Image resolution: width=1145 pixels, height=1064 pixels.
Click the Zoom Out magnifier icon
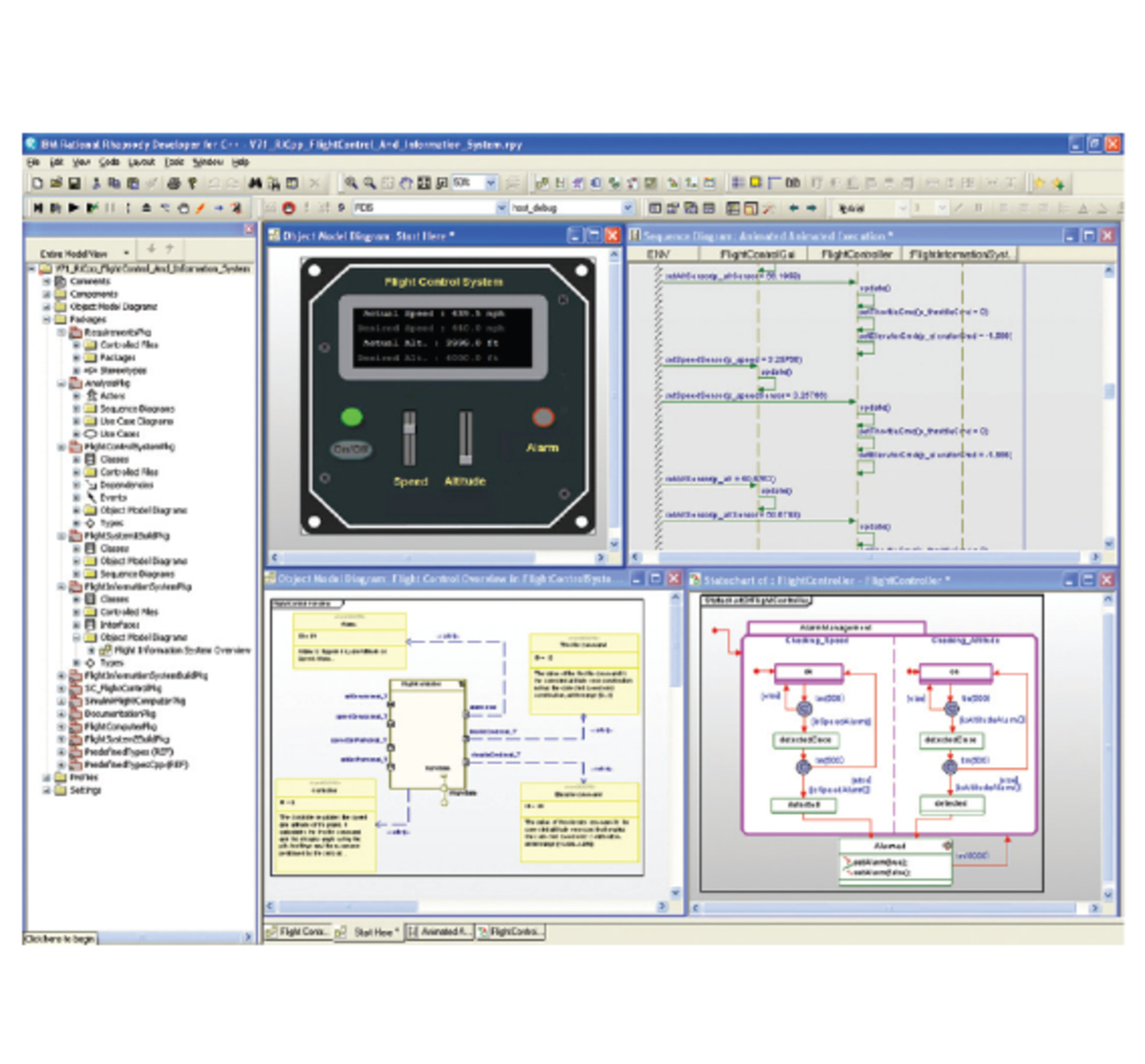point(369,183)
